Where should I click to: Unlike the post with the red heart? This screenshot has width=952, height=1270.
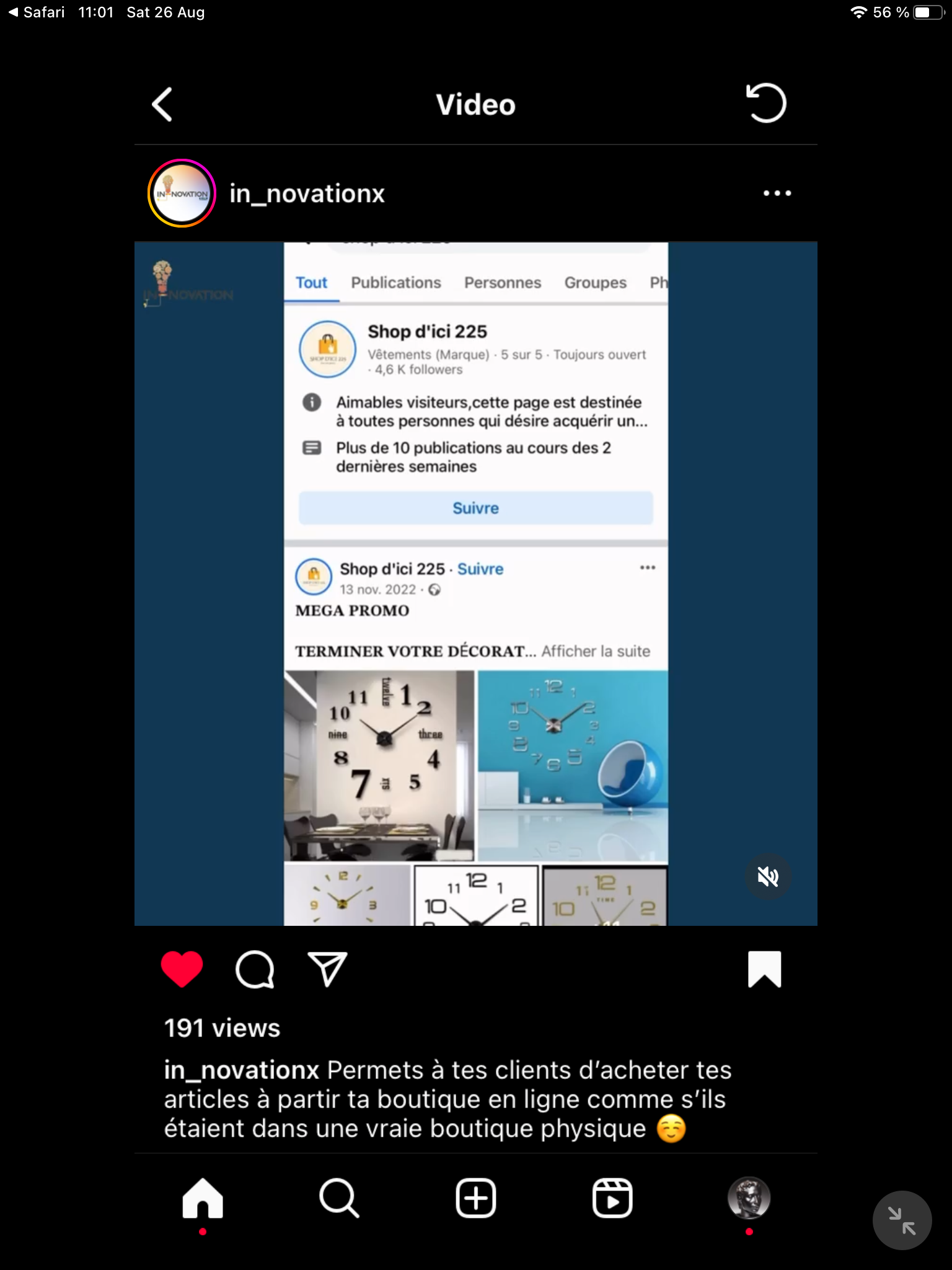tap(182, 969)
